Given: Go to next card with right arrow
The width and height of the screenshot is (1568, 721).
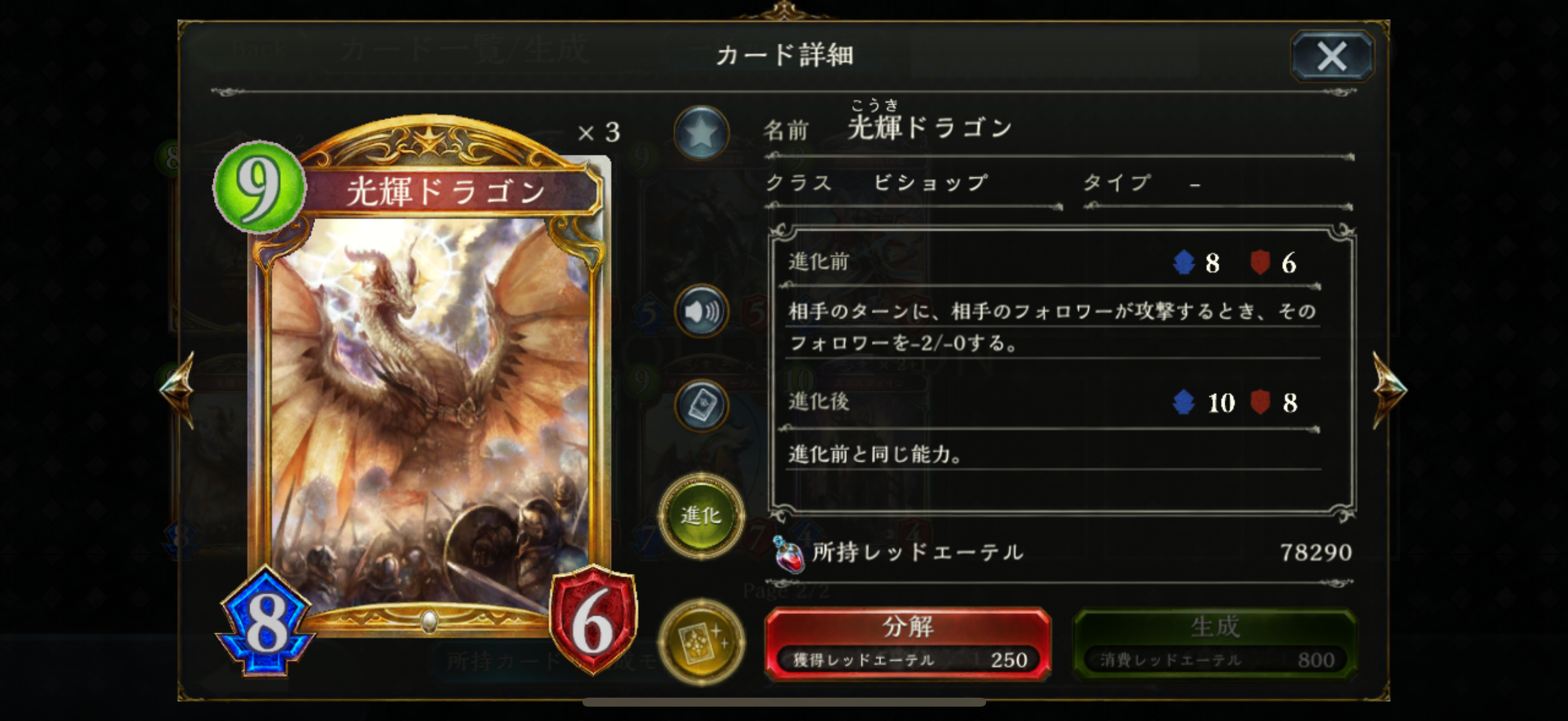Looking at the screenshot, I should pyautogui.click(x=1390, y=389).
